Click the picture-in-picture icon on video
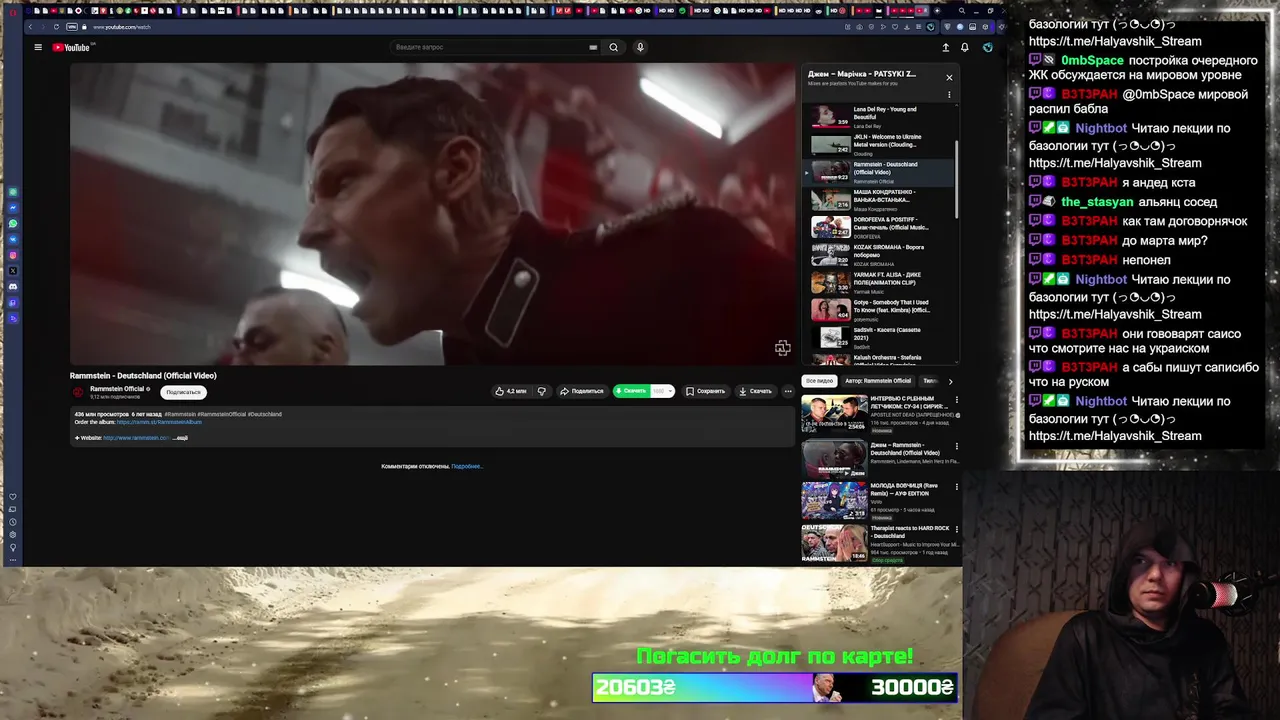 [782, 348]
